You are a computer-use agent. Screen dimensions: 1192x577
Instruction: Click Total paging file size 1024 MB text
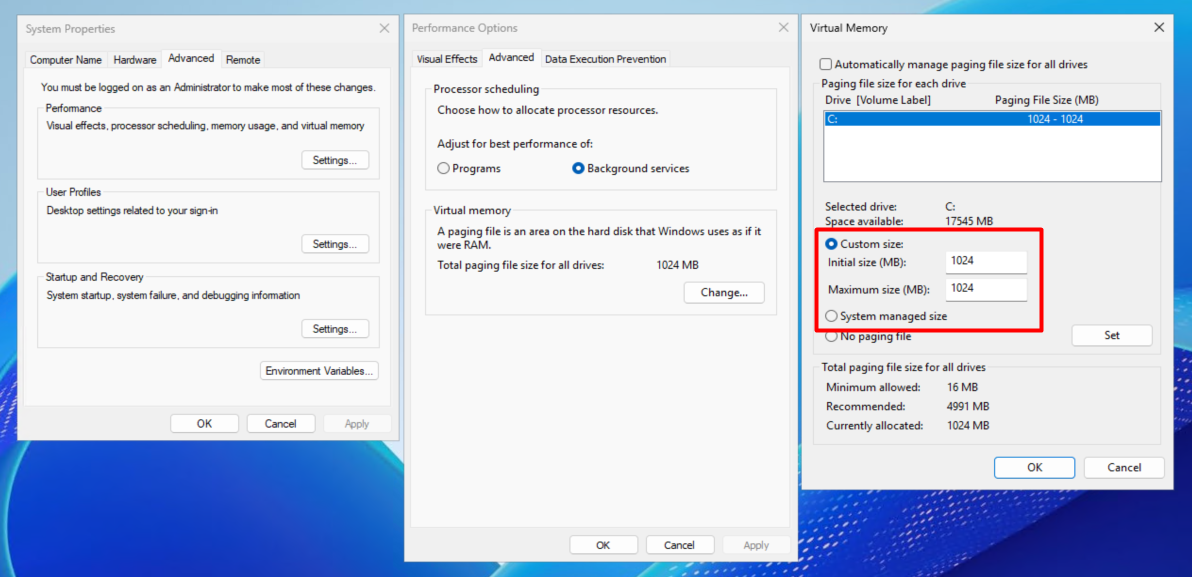point(677,265)
